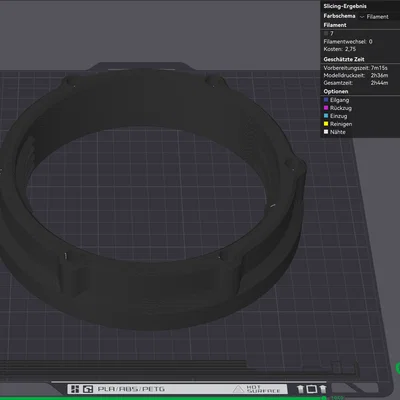400x400 pixels.
Task: Click the Modelldruckzeit 2h36m row
Action: click(356, 75)
